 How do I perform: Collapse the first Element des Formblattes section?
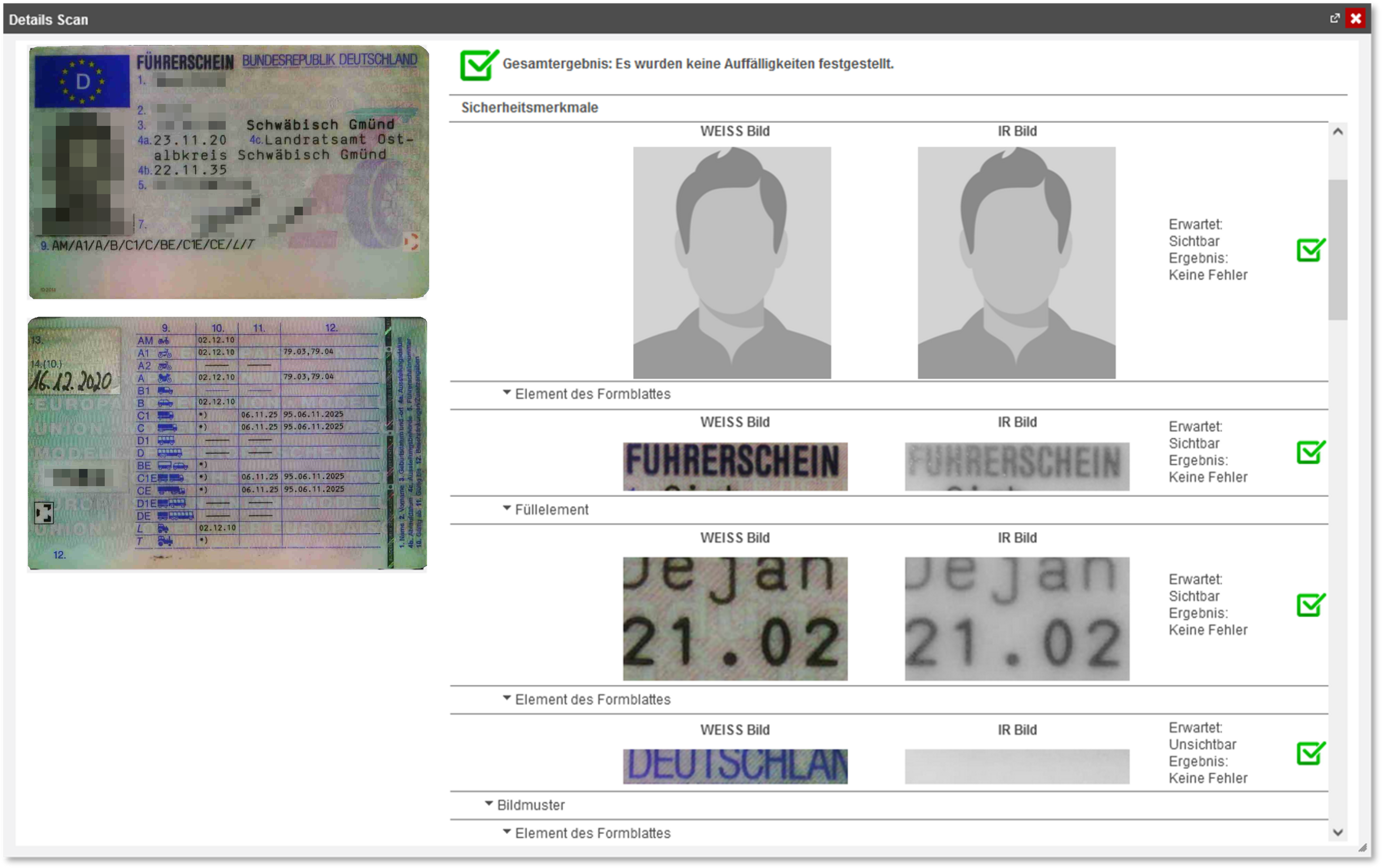pyautogui.click(x=507, y=393)
